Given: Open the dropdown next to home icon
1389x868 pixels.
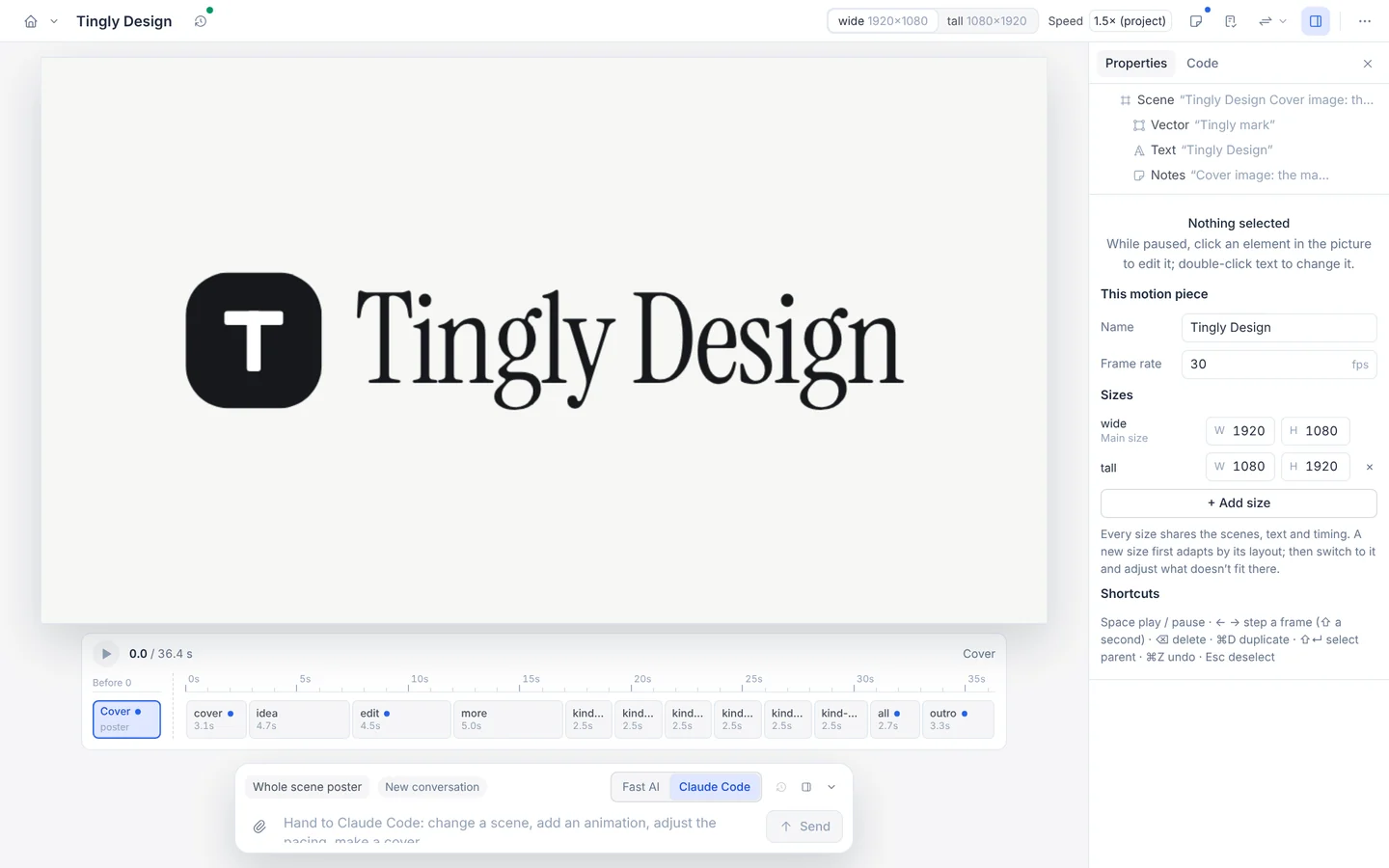Looking at the screenshot, I should click(x=54, y=21).
